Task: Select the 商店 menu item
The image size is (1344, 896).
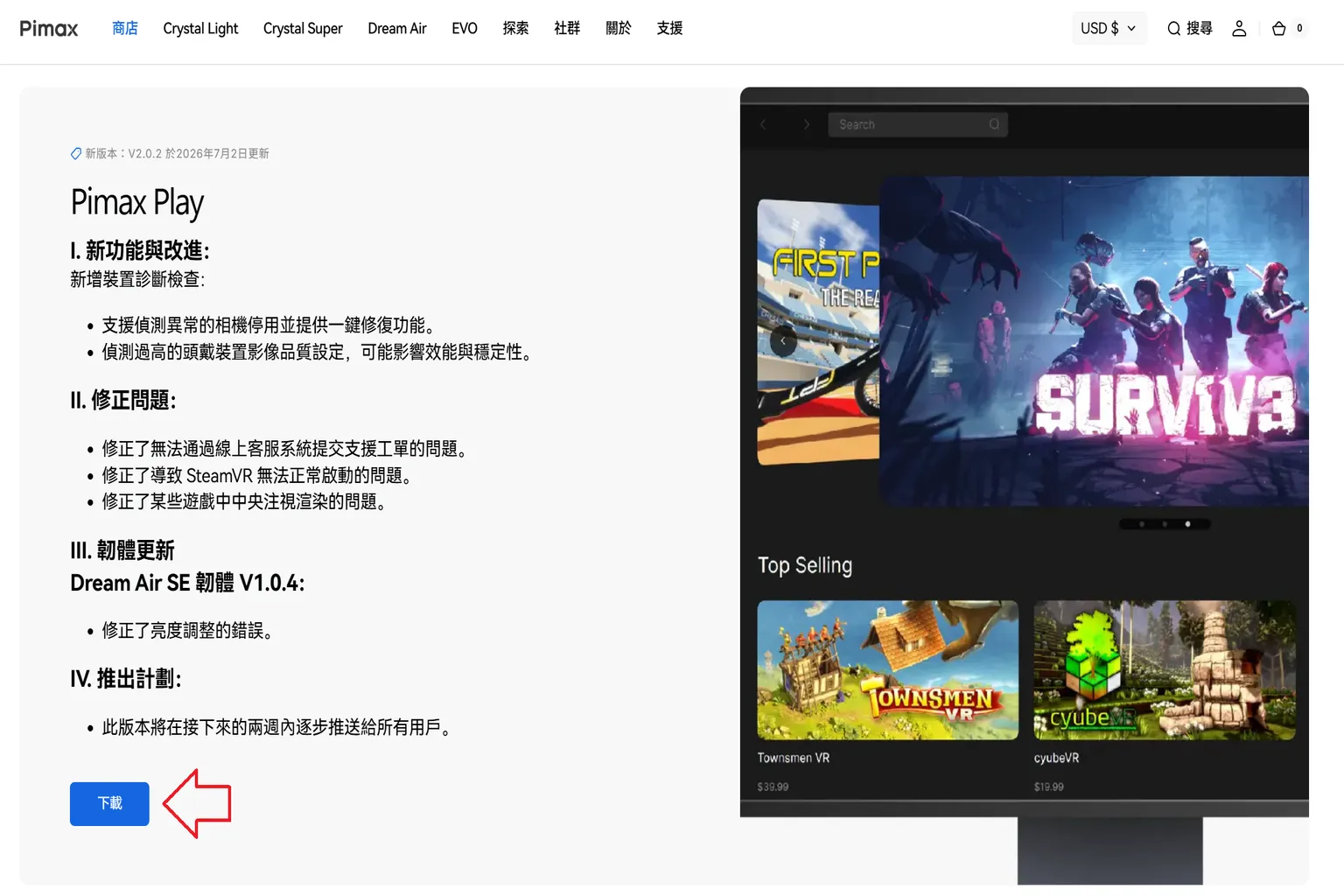Action: pyautogui.click(x=125, y=28)
